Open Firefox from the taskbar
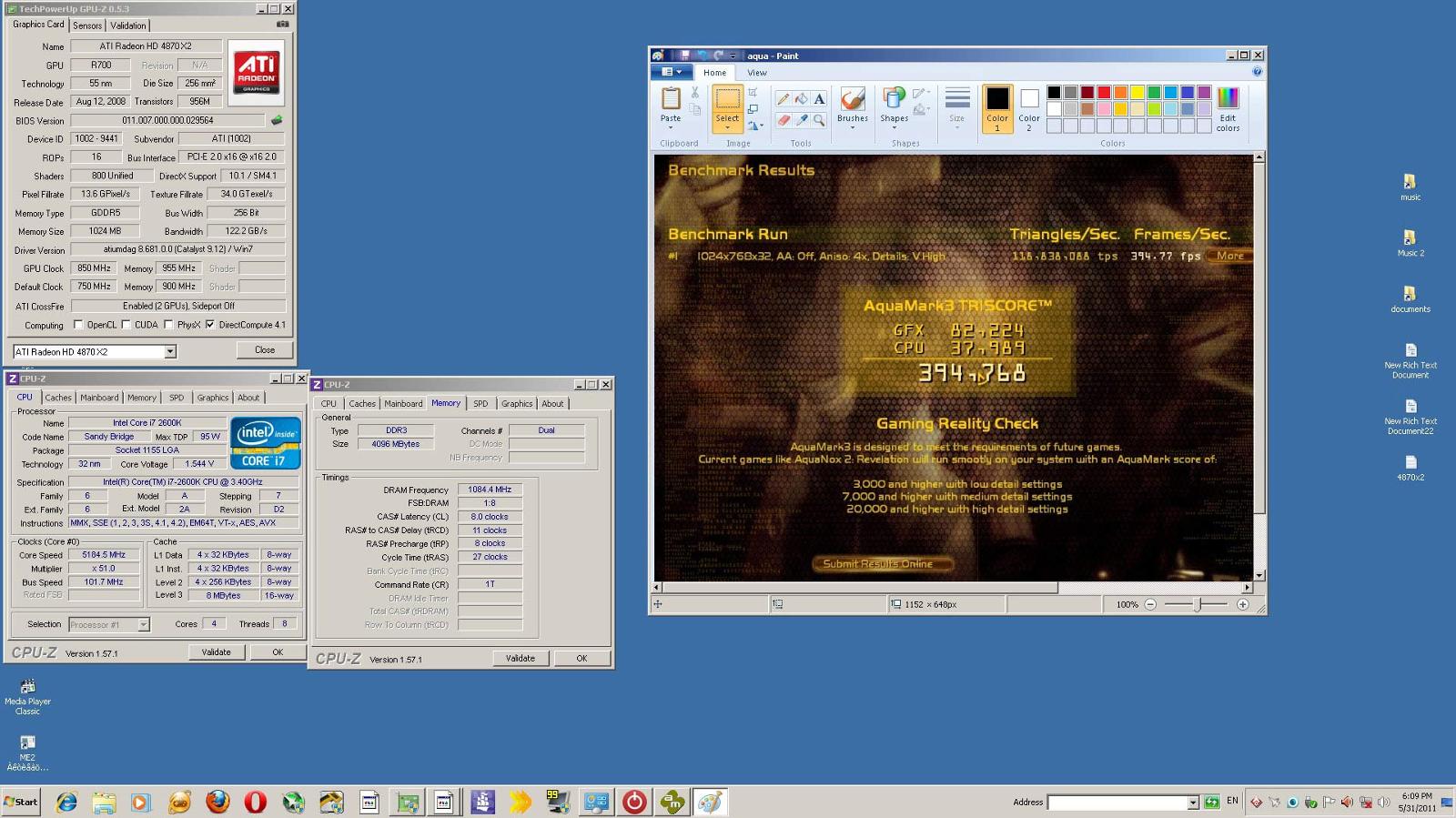The image size is (1456, 818). [217, 802]
